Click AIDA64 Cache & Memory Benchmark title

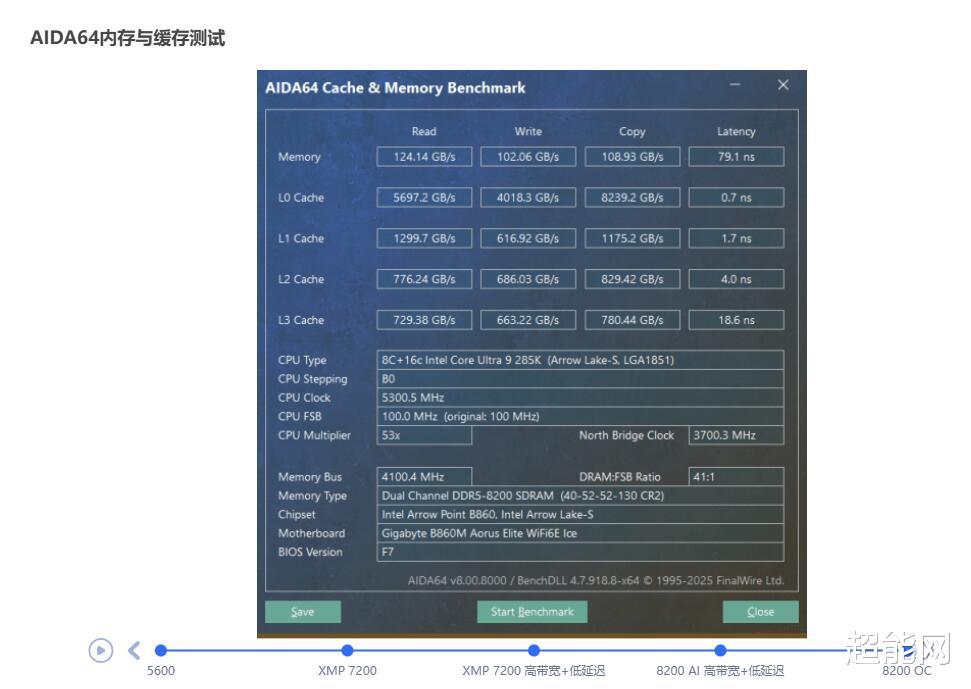[395, 88]
